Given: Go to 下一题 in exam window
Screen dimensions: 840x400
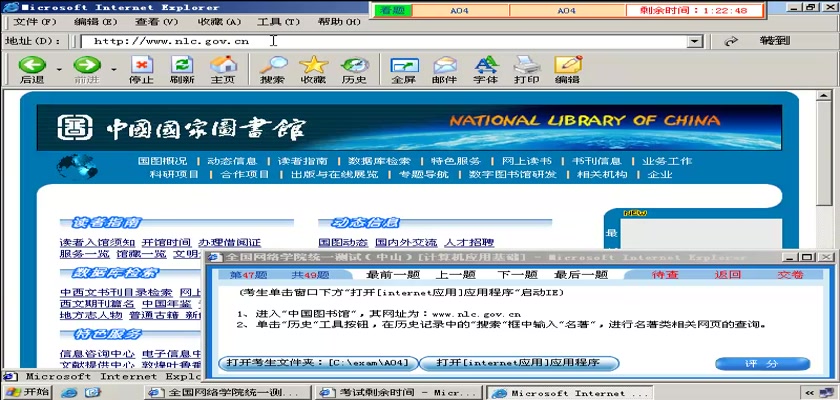Looking at the screenshot, I should pyautogui.click(x=517, y=275).
